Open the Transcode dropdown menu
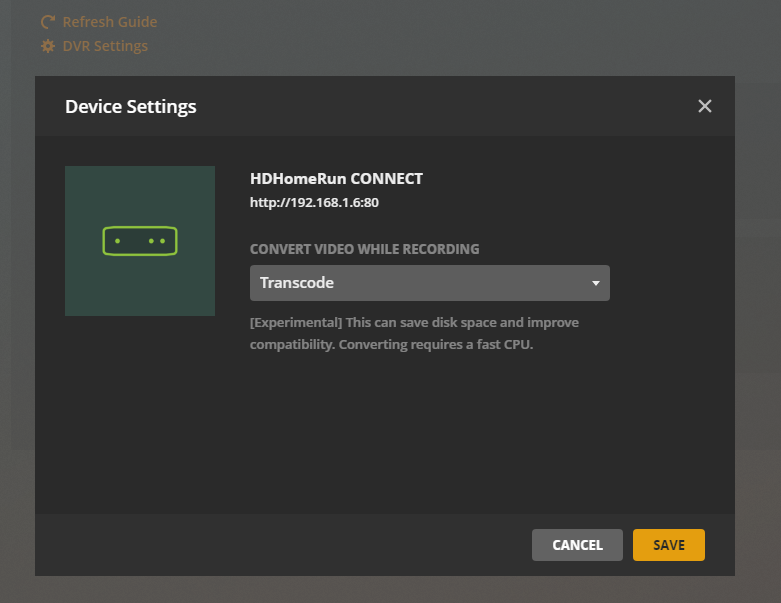This screenshot has width=781, height=603. click(x=430, y=283)
